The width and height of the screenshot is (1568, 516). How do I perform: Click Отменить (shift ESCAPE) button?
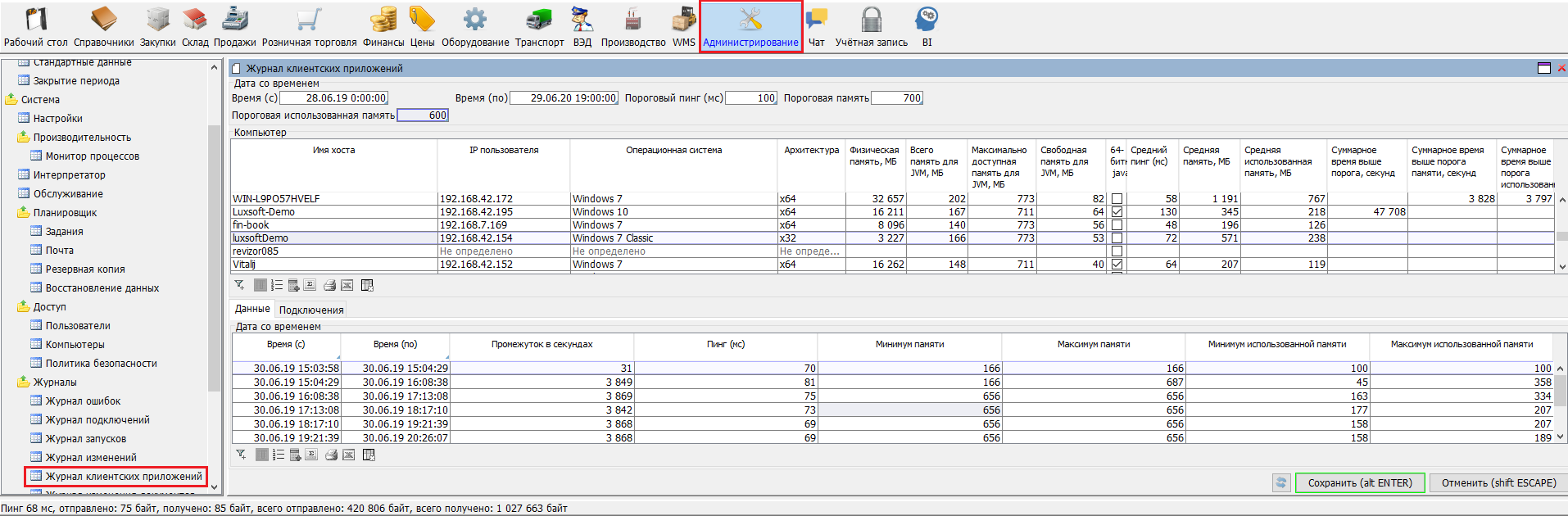[x=1498, y=483]
